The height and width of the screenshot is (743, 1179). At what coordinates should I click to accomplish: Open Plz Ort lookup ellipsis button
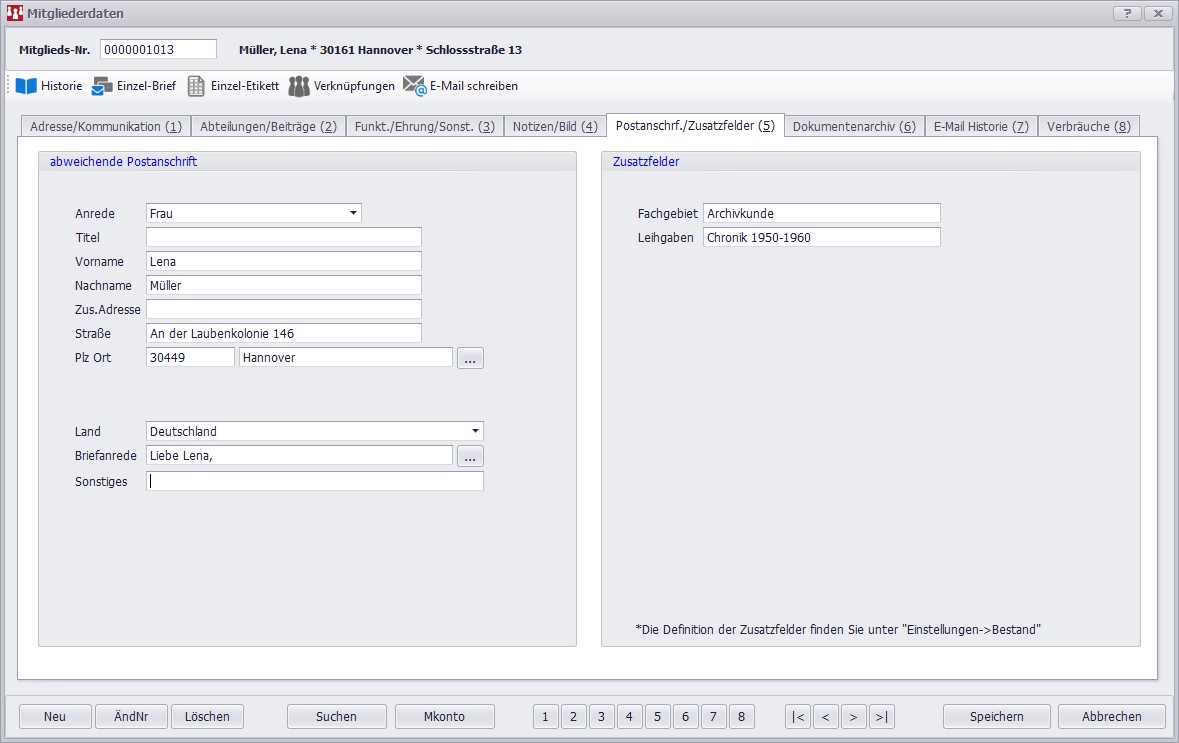[x=470, y=358]
